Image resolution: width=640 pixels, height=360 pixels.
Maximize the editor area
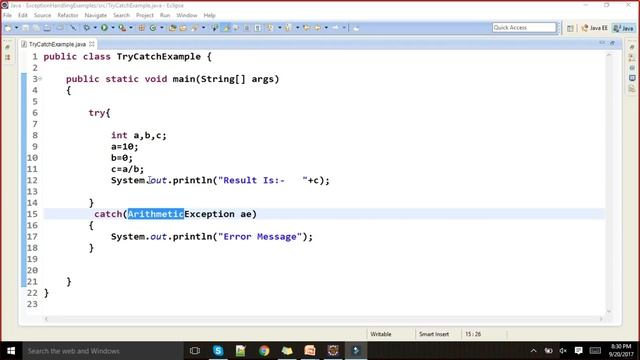tap(613, 42)
